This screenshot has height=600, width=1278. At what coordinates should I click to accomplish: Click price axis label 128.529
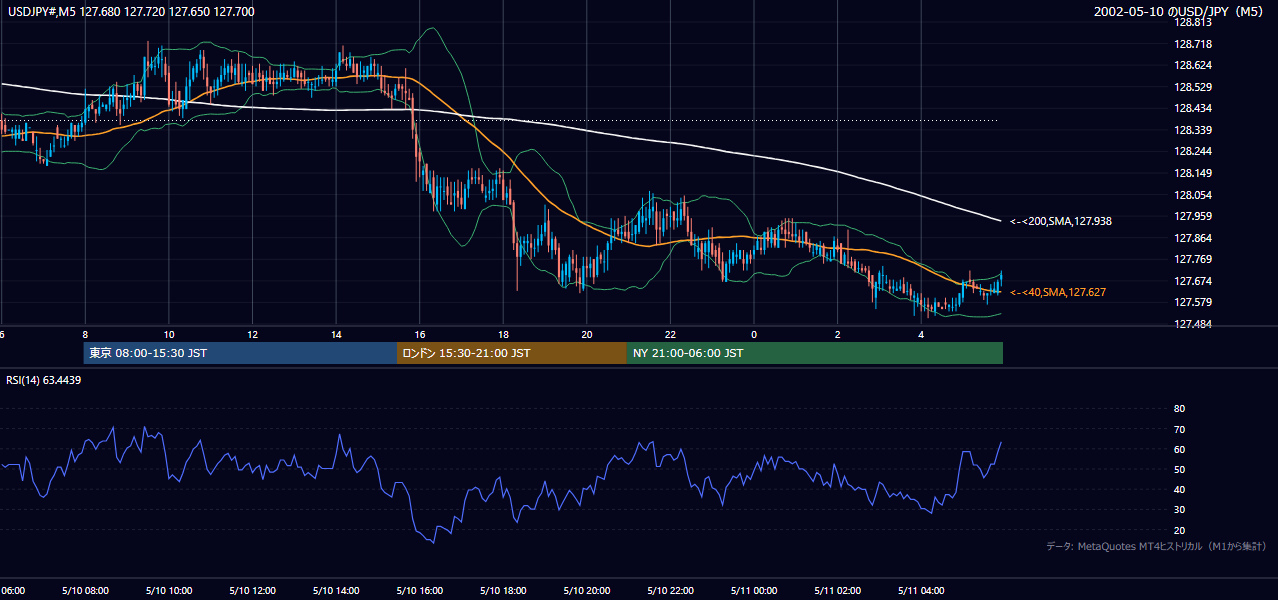click(1192, 87)
